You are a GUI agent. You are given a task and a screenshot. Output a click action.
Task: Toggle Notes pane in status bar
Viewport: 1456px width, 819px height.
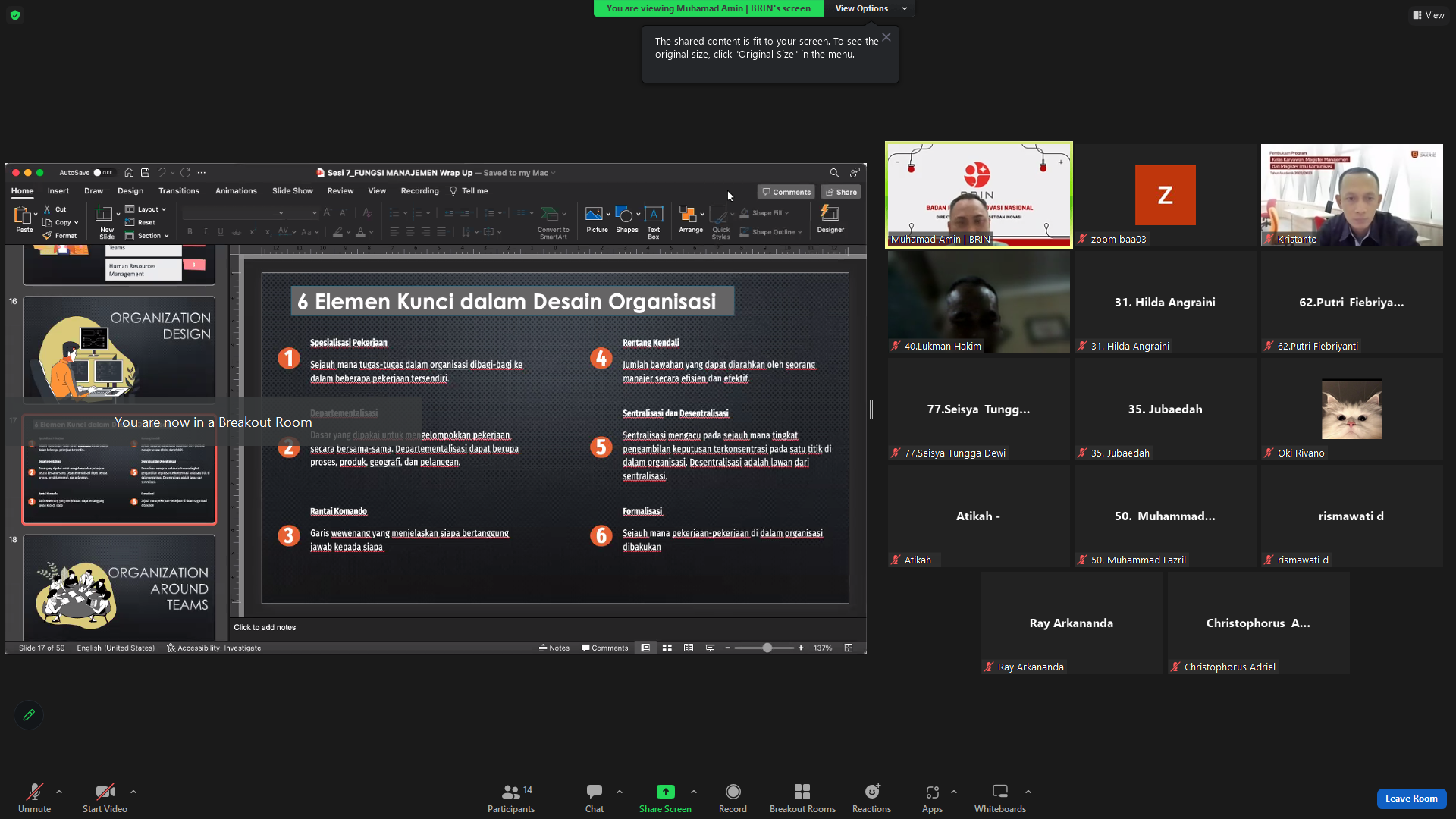[x=554, y=648]
